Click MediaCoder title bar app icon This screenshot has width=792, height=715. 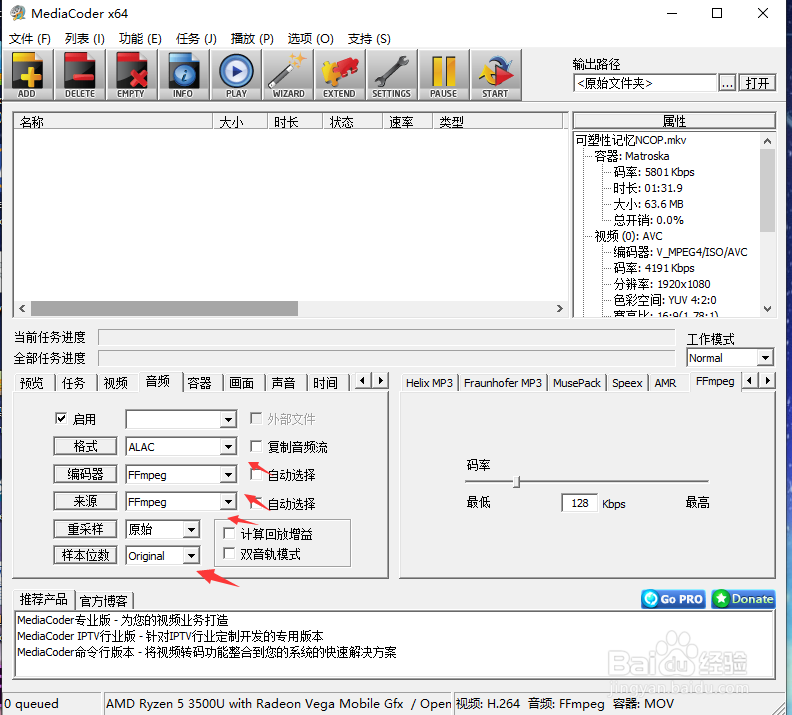[18, 13]
